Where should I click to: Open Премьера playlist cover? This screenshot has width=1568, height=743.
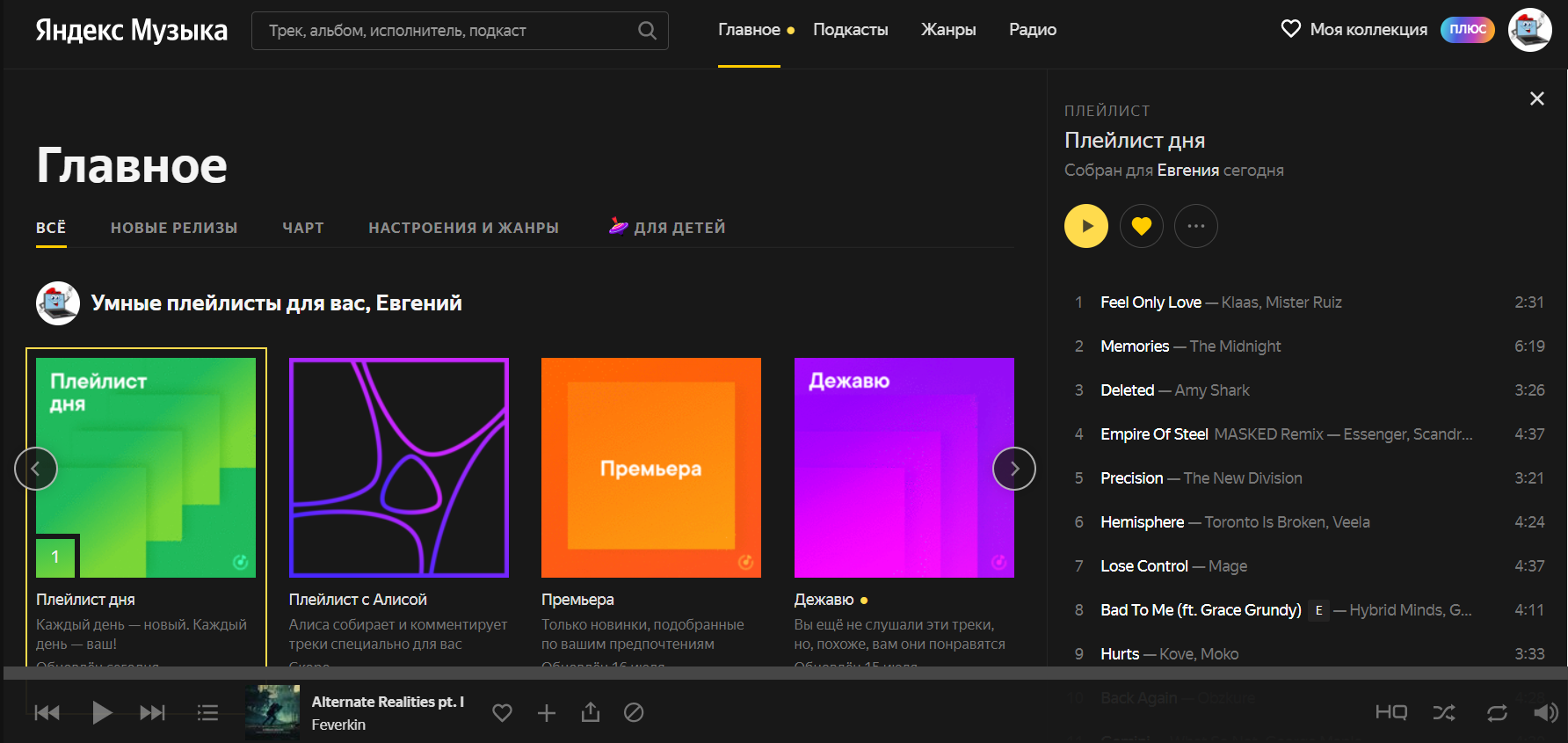651,468
